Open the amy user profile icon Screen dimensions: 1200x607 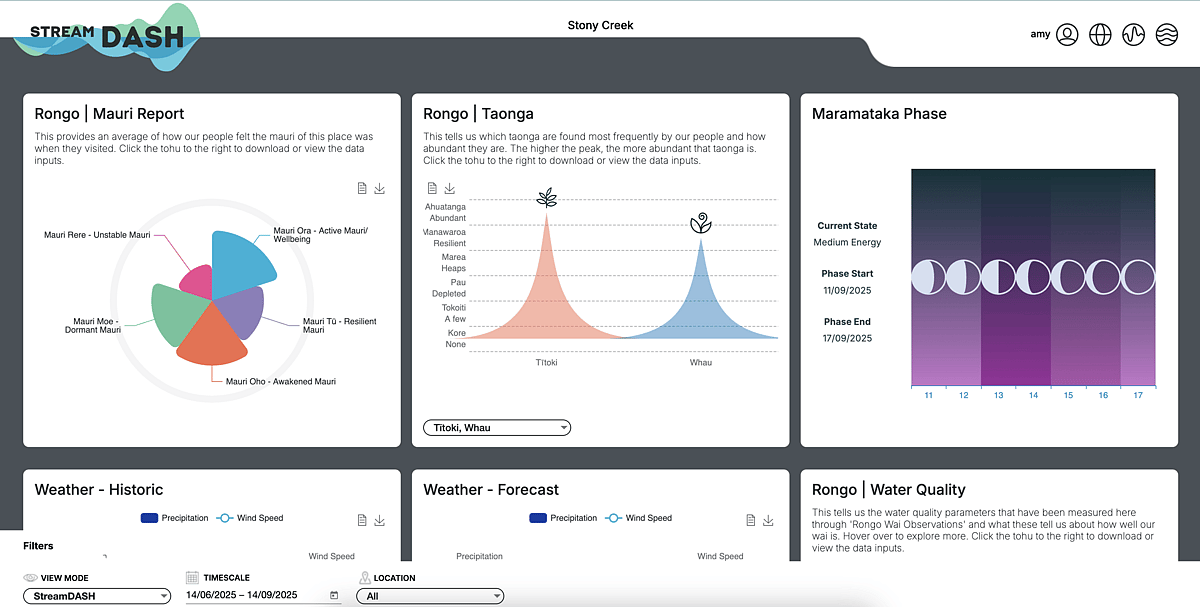click(x=1067, y=35)
